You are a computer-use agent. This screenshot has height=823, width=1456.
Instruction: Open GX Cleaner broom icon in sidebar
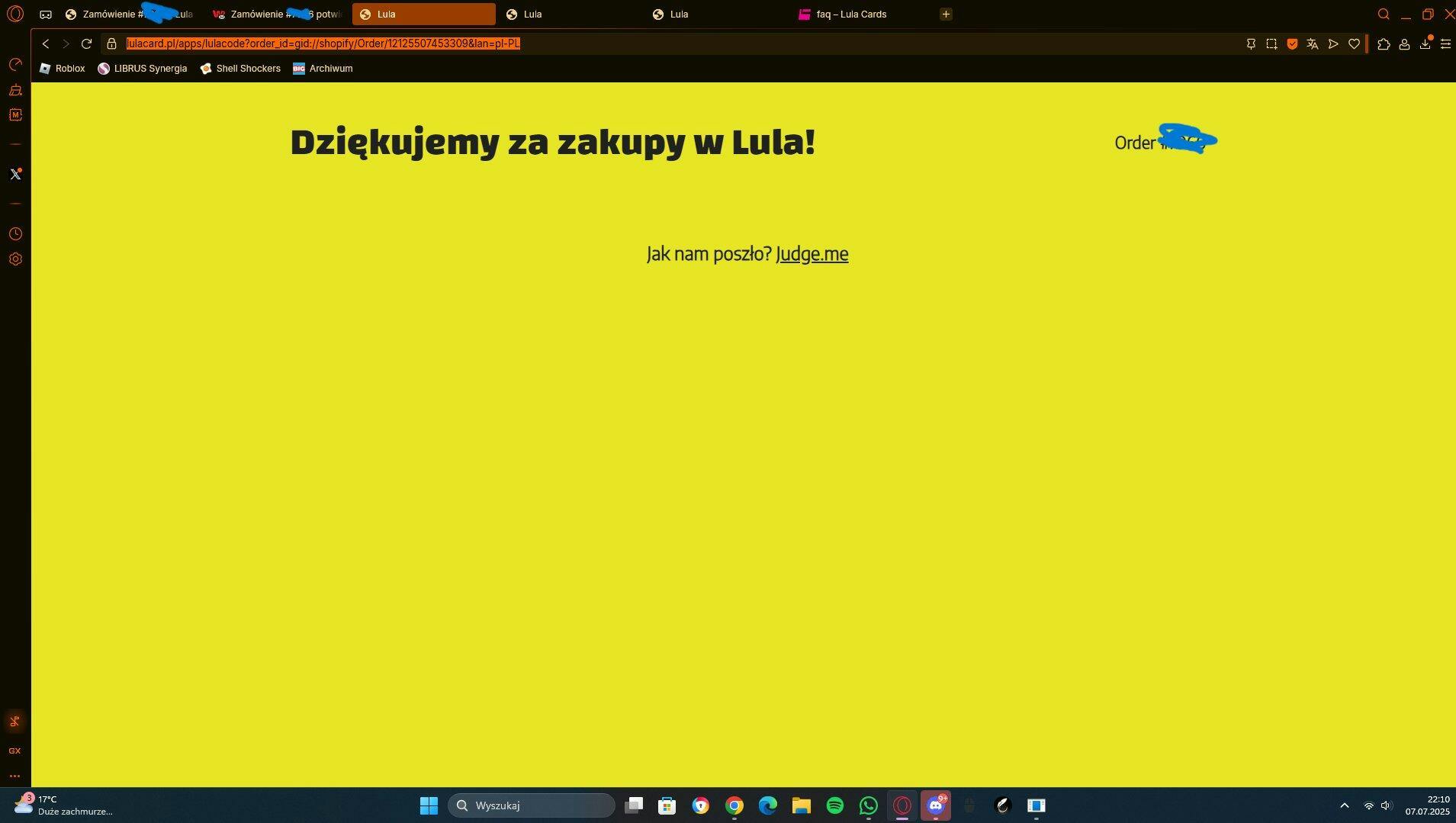click(15, 90)
